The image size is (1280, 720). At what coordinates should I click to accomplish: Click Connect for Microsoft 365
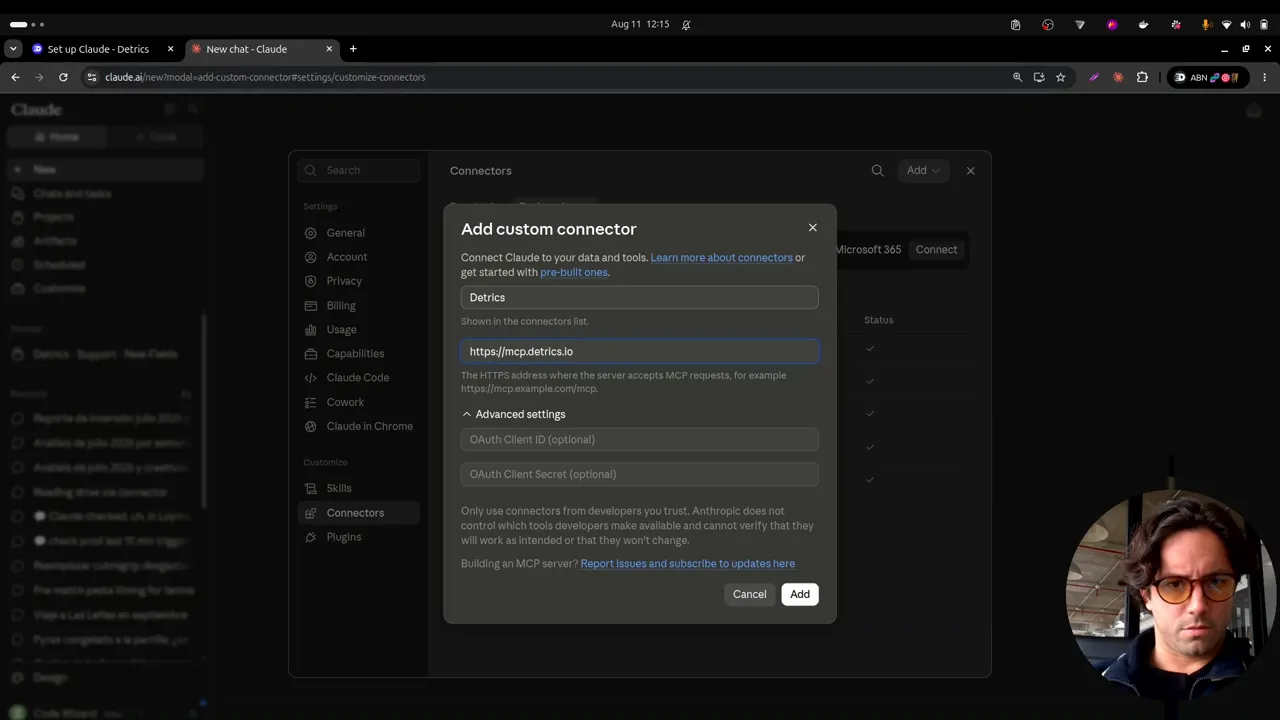pyautogui.click(x=936, y=250)
